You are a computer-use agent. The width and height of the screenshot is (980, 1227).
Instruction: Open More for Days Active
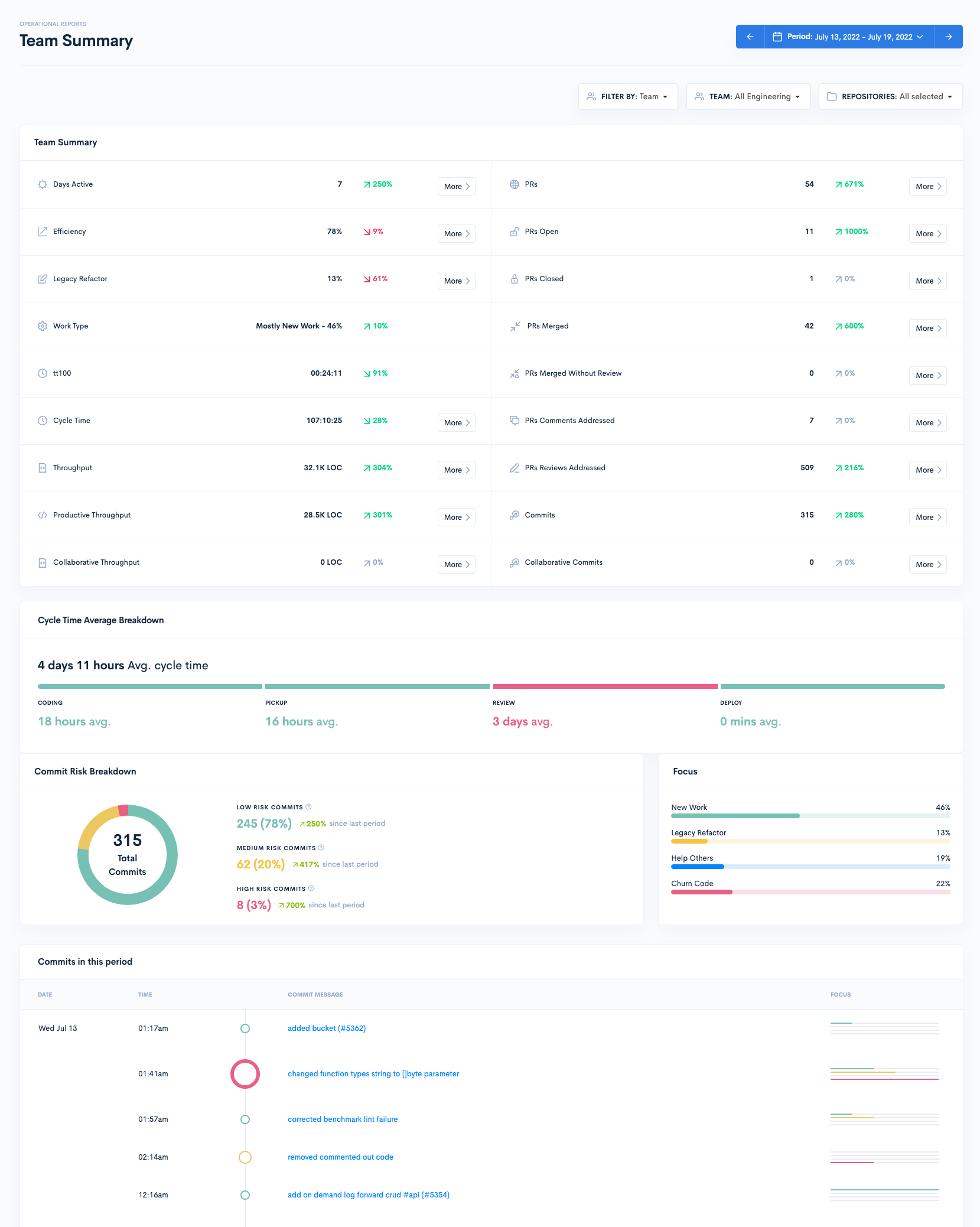(x=457, y=186)
